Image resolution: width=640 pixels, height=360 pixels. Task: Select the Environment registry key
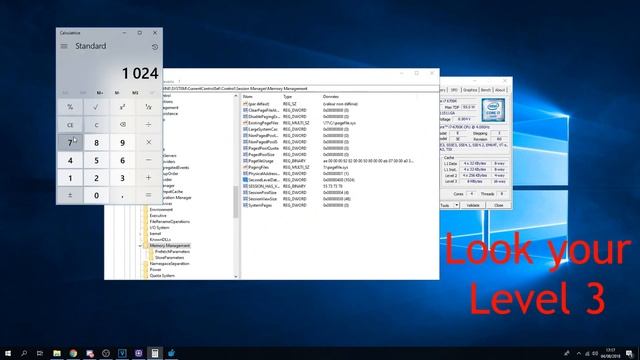[x=161, y=209]
